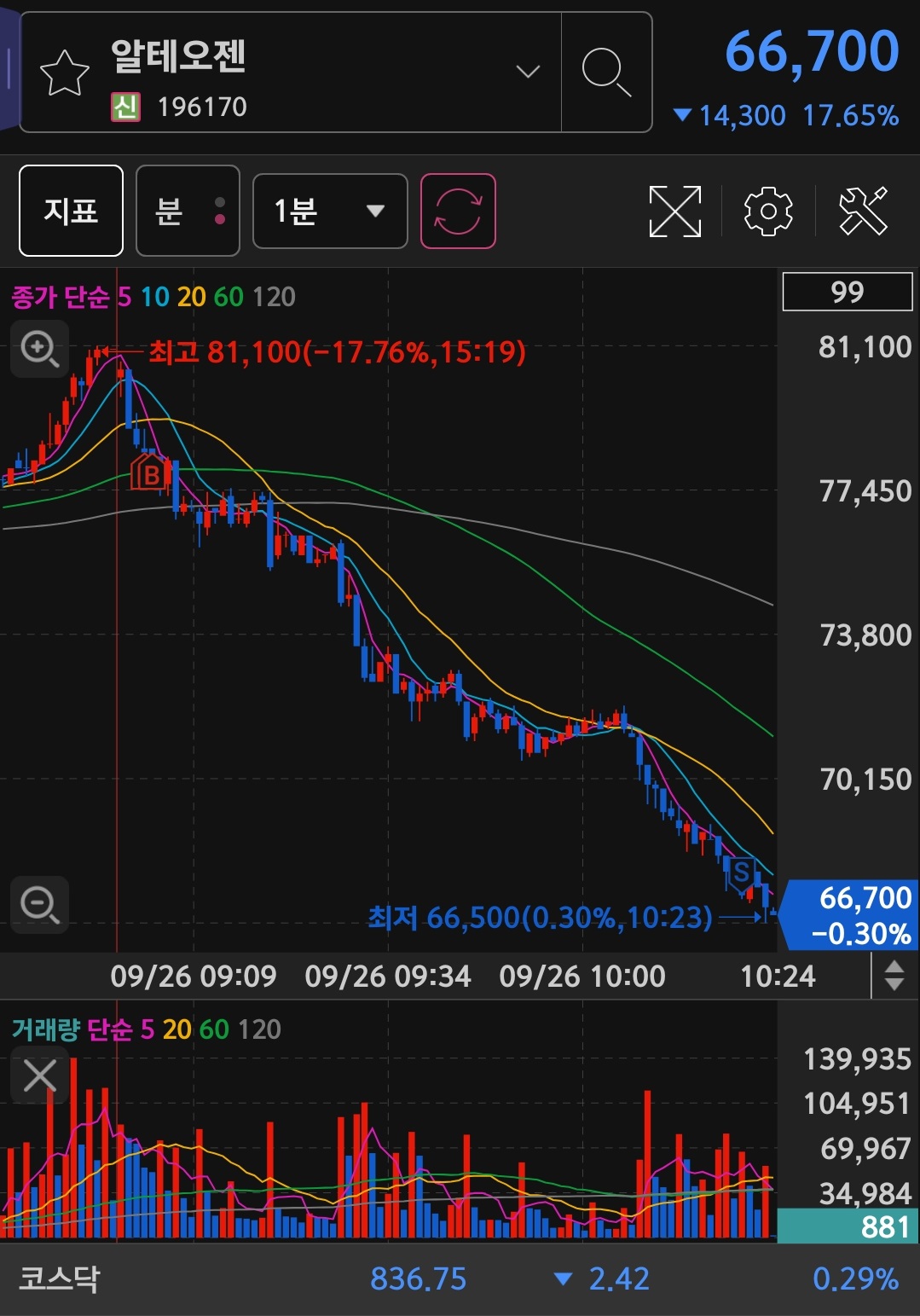Tap the B buy marker on chart
This screenshot has height=1316, width=920.
pos(151,473)
